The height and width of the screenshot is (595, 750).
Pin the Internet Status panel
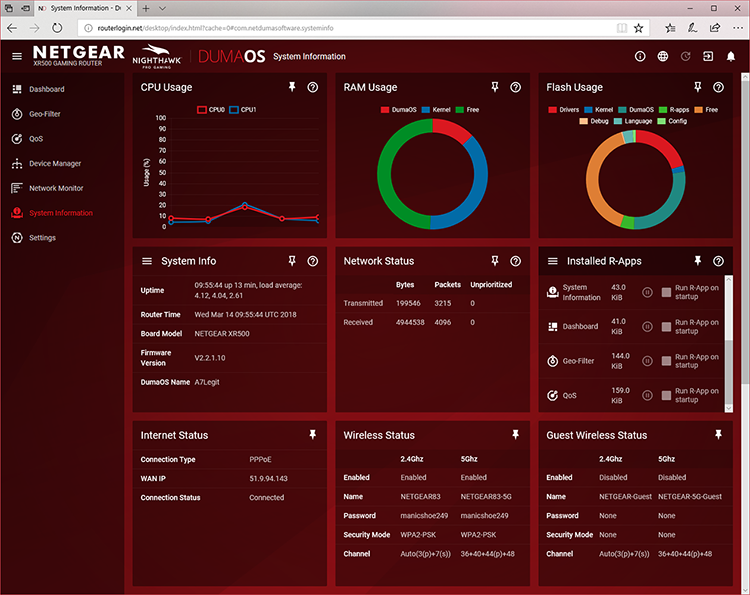coord(313,435)
